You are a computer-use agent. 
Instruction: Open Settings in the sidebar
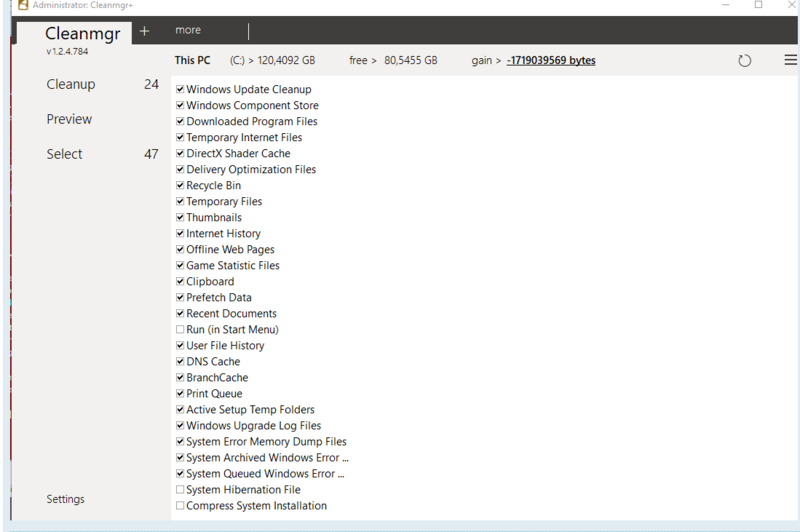tap(65, 499)
